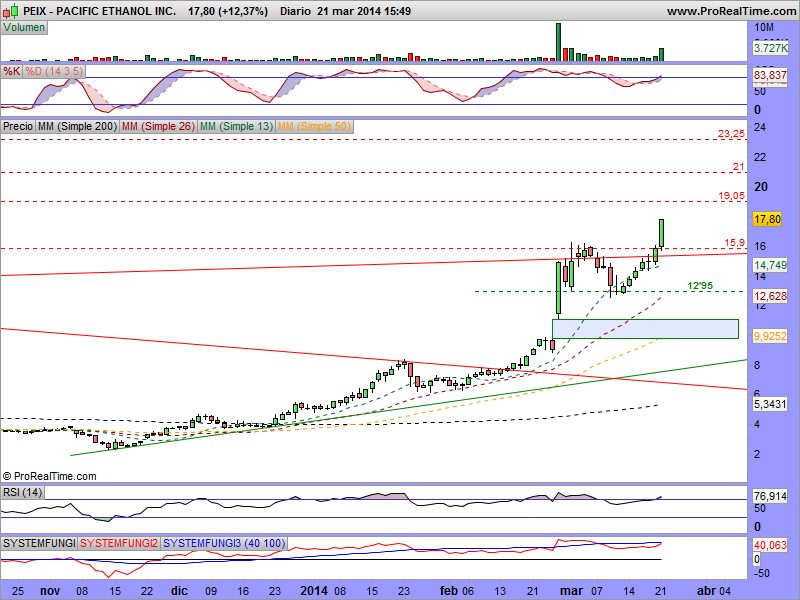Click the Precio price label

click(x=18, y=126)
